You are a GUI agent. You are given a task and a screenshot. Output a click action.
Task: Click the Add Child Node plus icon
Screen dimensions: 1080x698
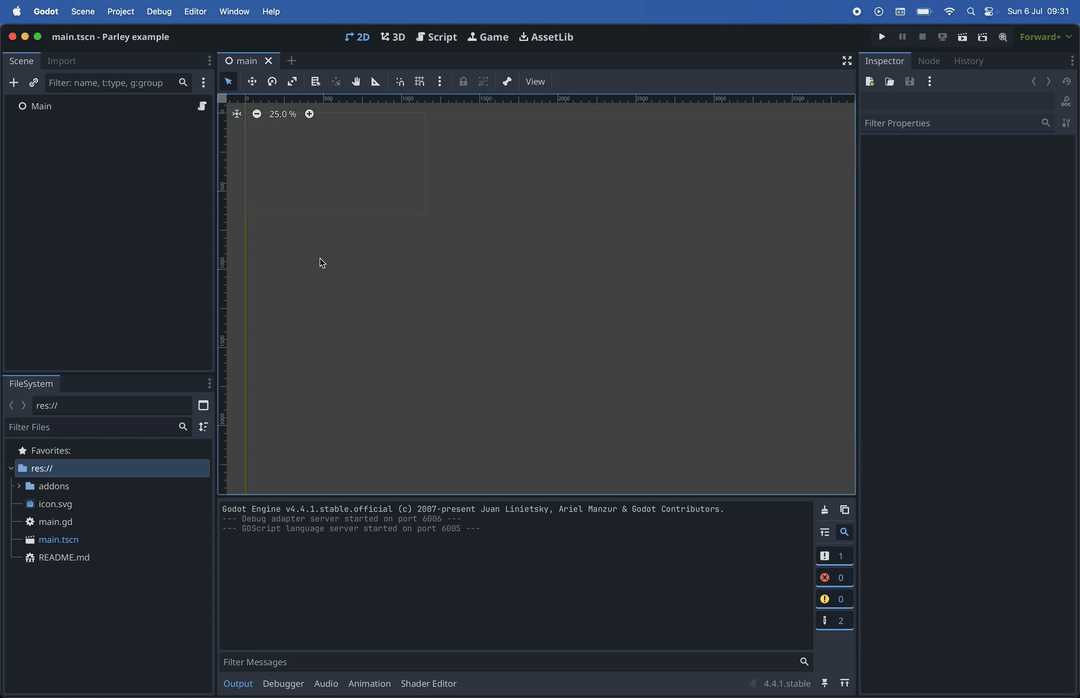[x=14, y=83]
